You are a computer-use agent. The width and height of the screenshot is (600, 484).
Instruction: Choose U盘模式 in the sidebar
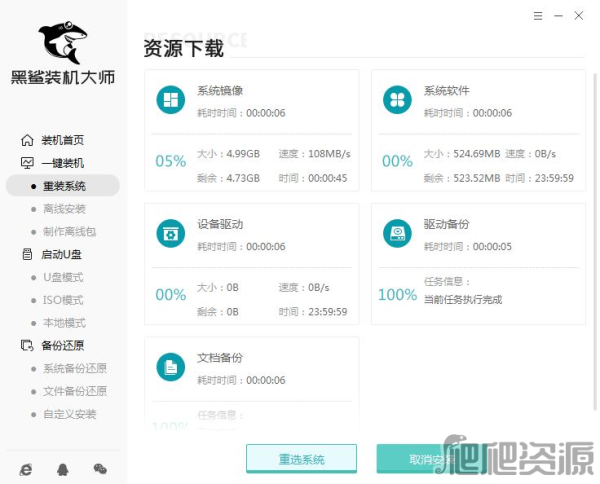(63, 277)
